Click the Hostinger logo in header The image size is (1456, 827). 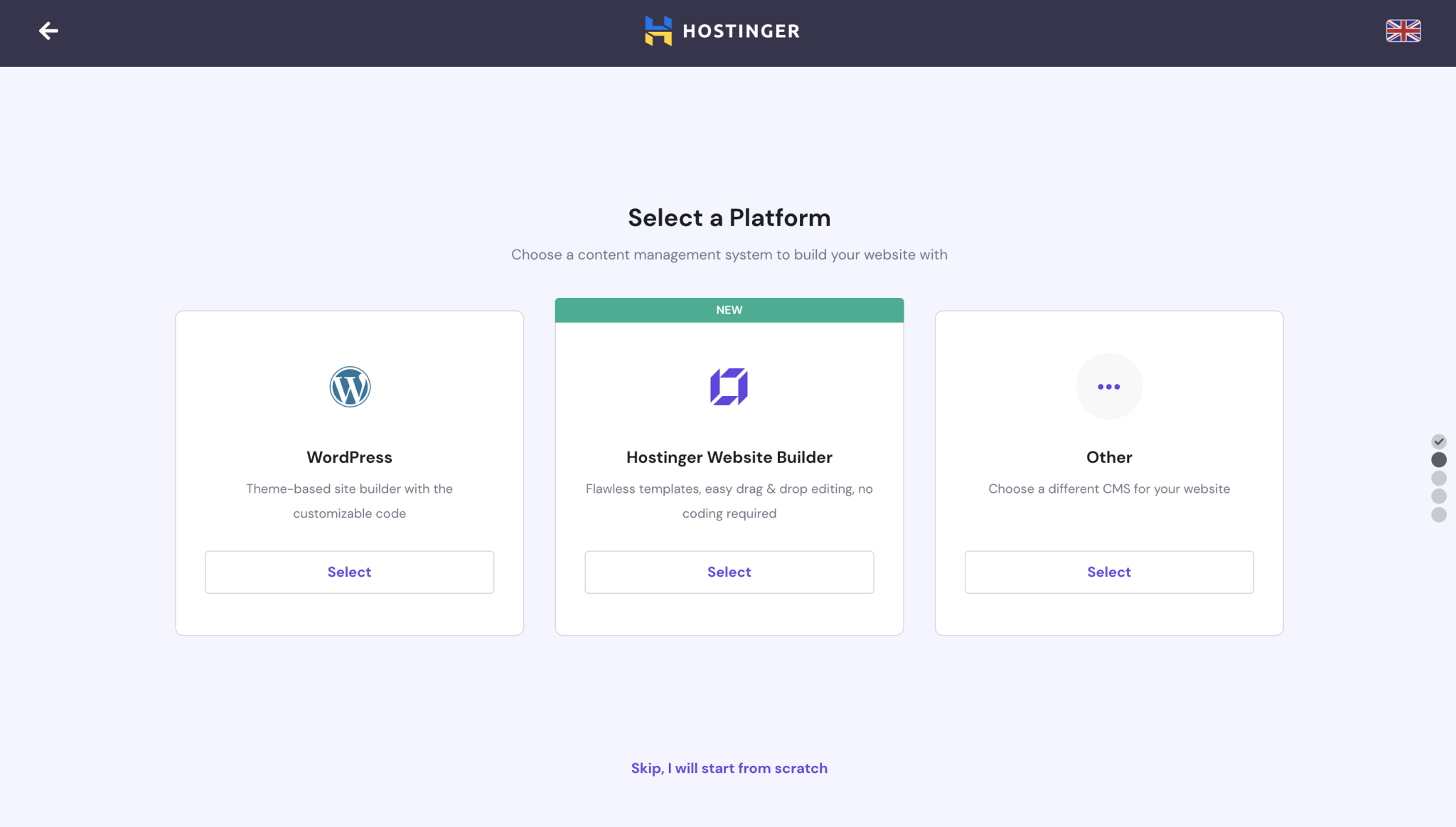point(722,31)
